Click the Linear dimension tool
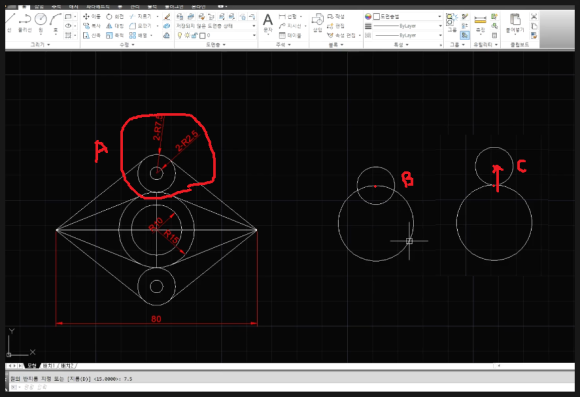Screen dimensions: 580x397 tap(288, 17)
